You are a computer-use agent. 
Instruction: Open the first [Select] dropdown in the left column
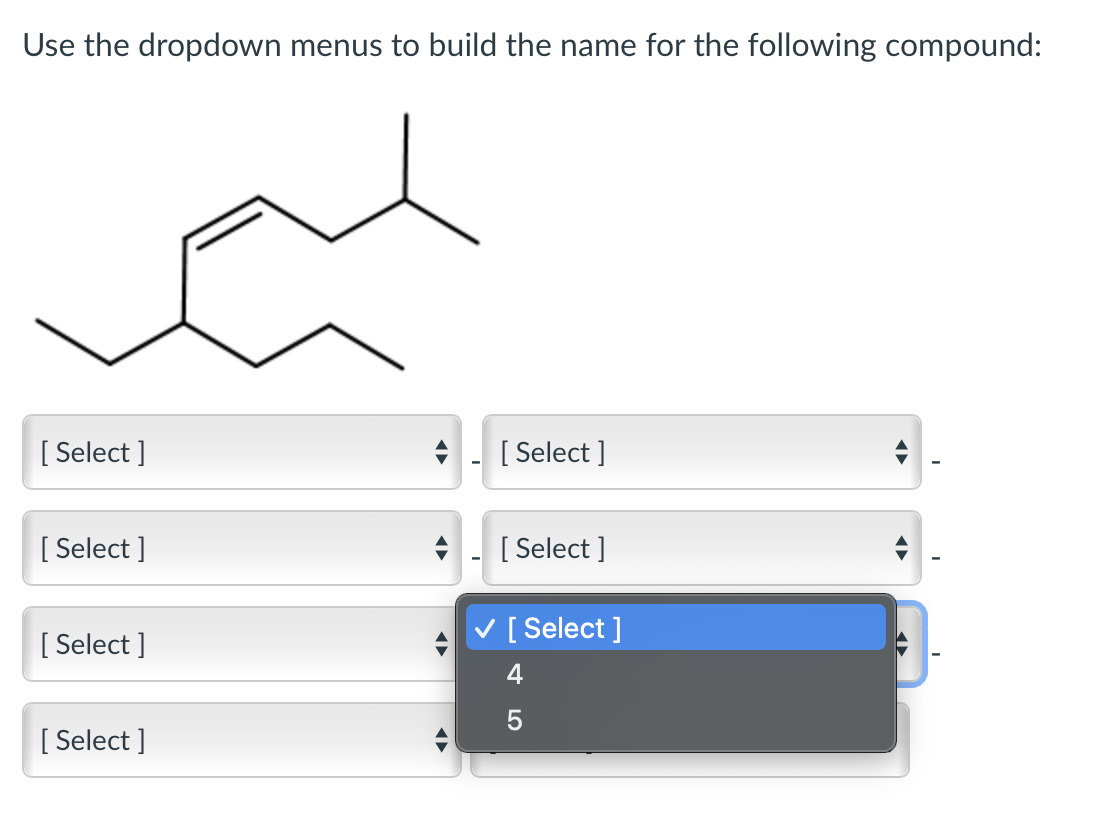point(240,452)
